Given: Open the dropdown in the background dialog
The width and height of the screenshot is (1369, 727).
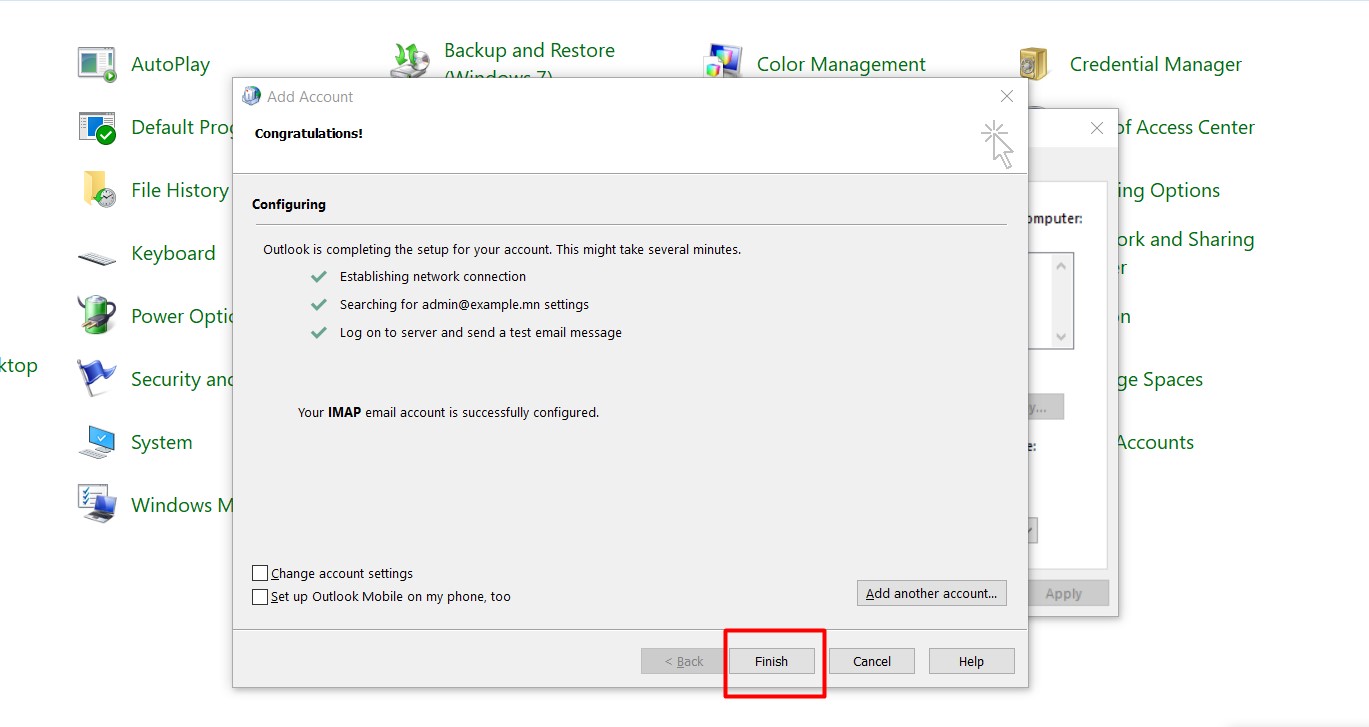Looking at the screenshot, I should (x=1032, y=530).
